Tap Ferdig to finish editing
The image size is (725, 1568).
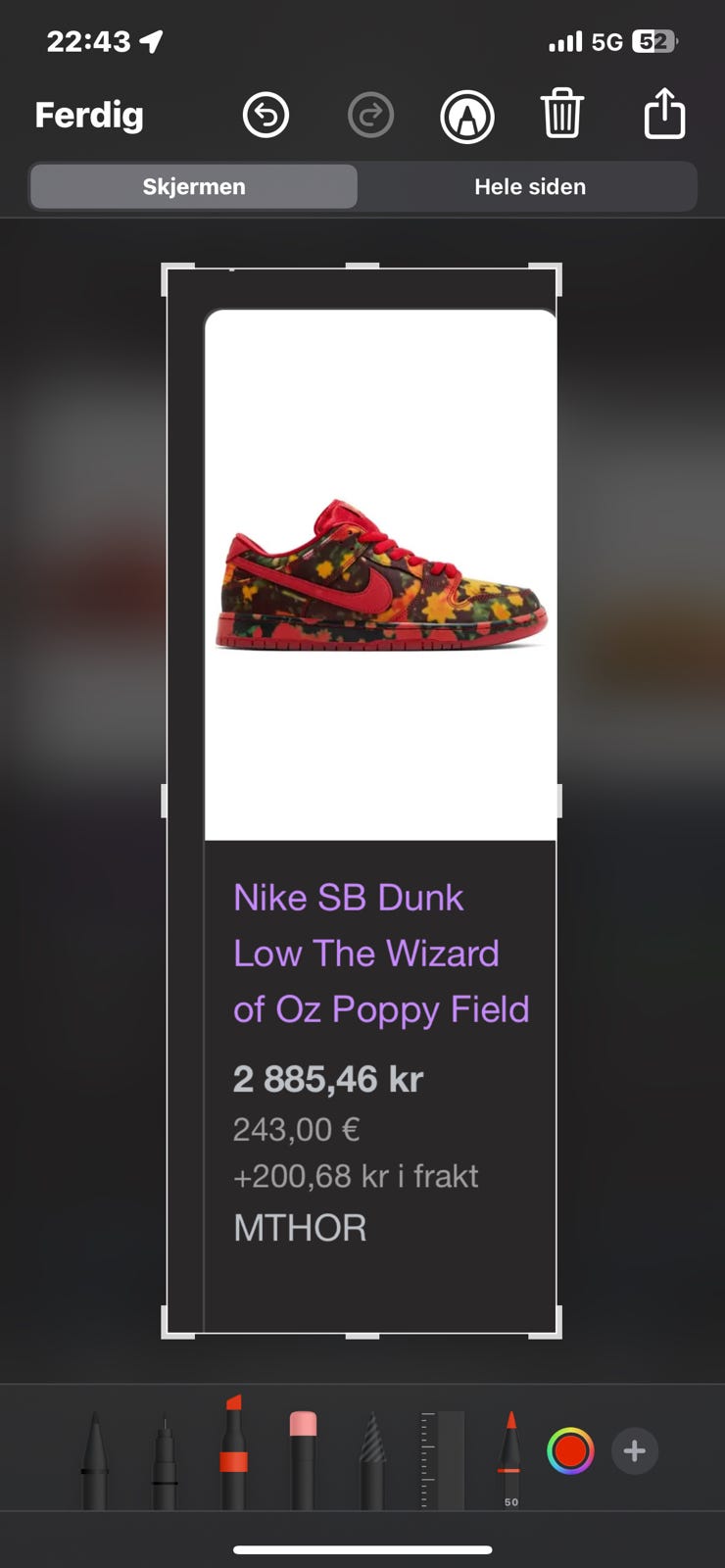coord(89,116)
